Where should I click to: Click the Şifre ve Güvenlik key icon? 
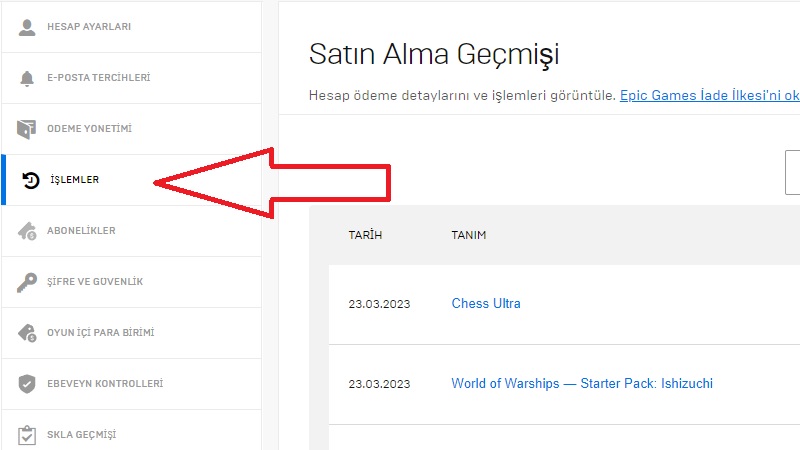(27, 282)
